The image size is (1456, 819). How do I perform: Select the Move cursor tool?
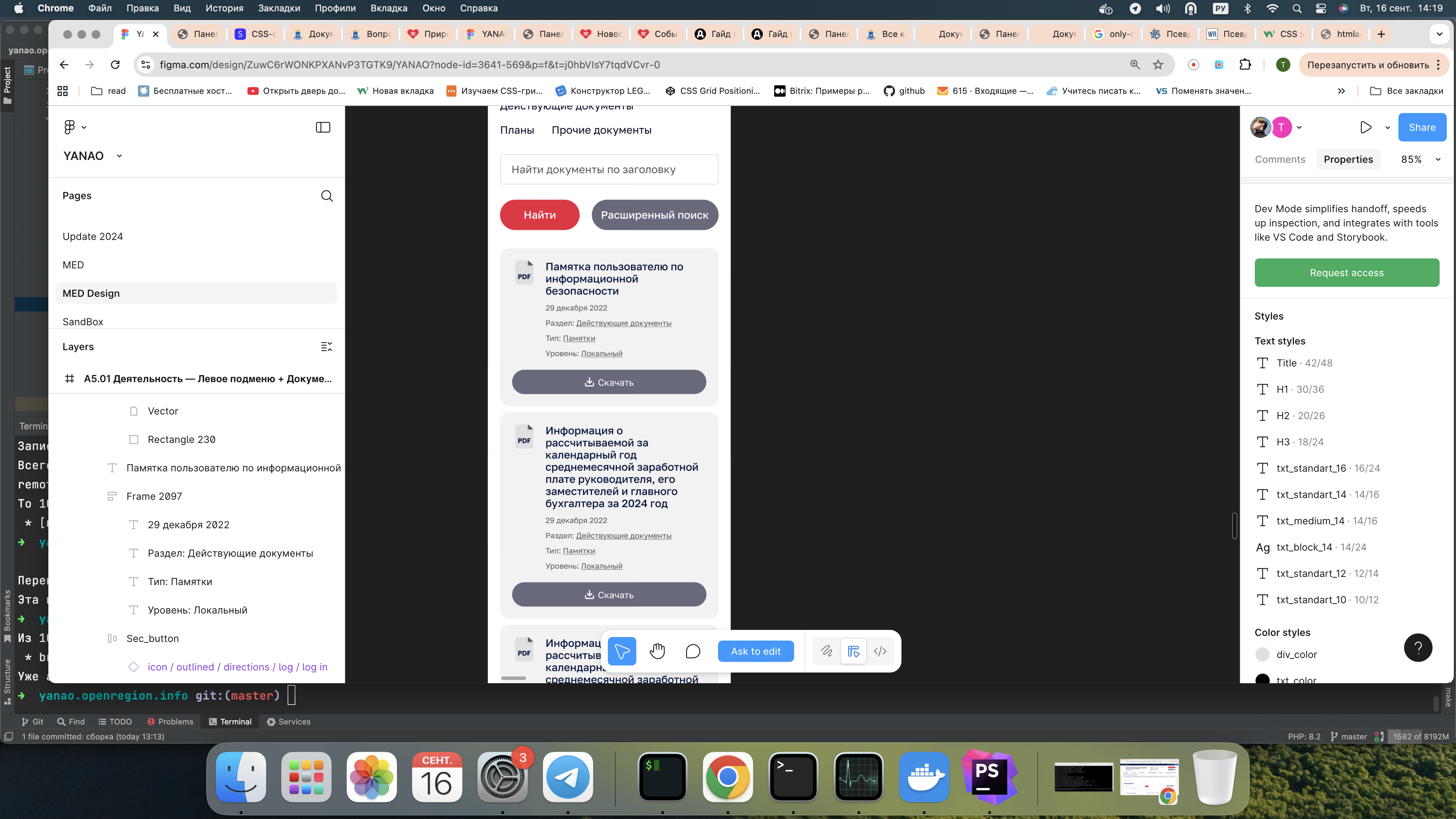[622, 651]
